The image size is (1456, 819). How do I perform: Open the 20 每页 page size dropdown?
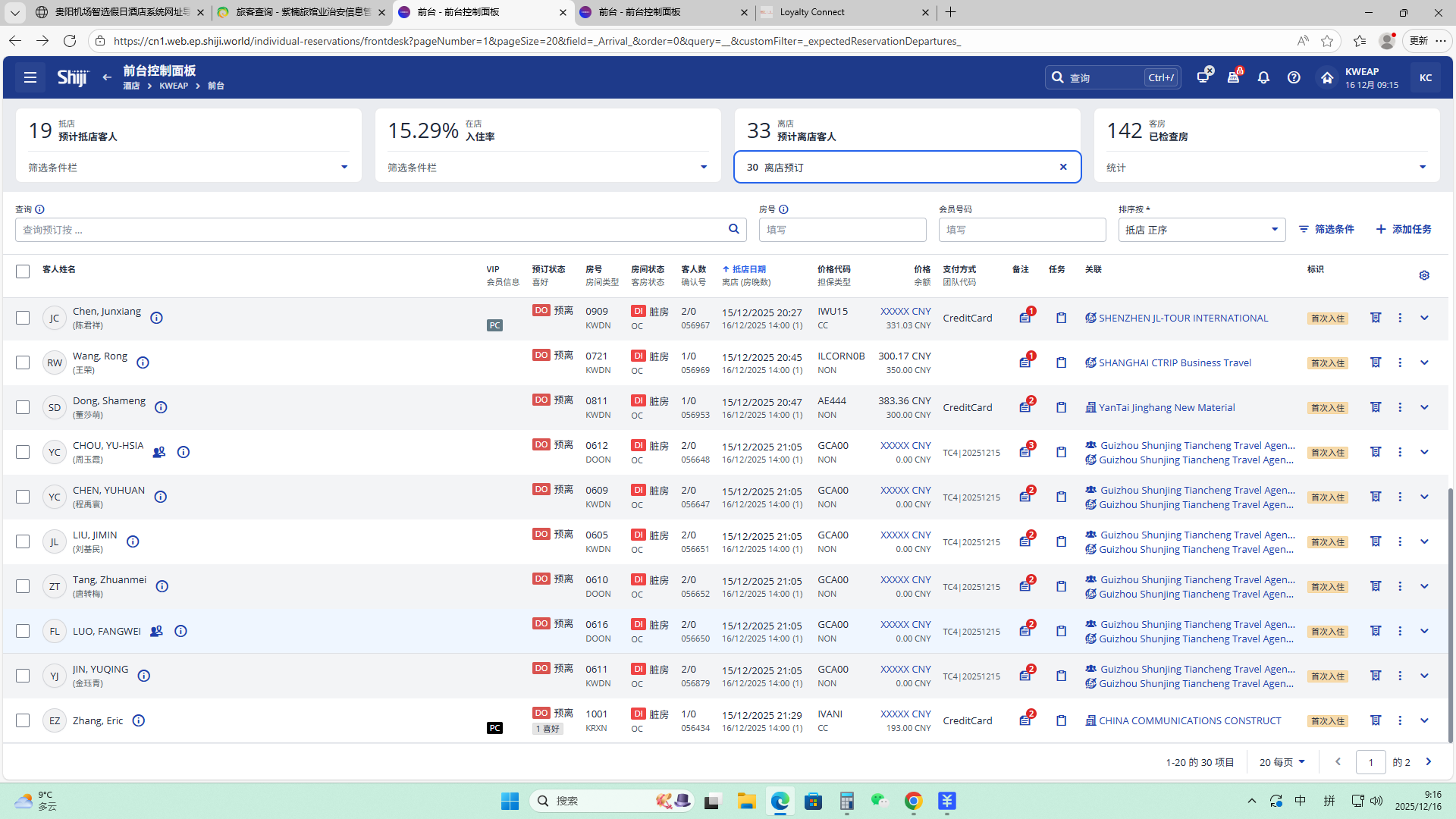click(x=1282, y=762)
